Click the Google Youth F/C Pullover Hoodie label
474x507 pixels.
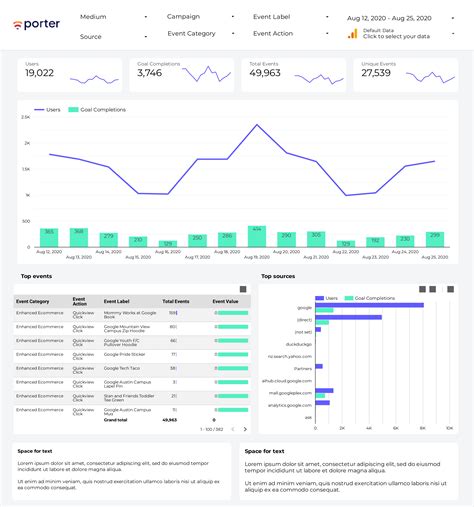pos(121,342)
